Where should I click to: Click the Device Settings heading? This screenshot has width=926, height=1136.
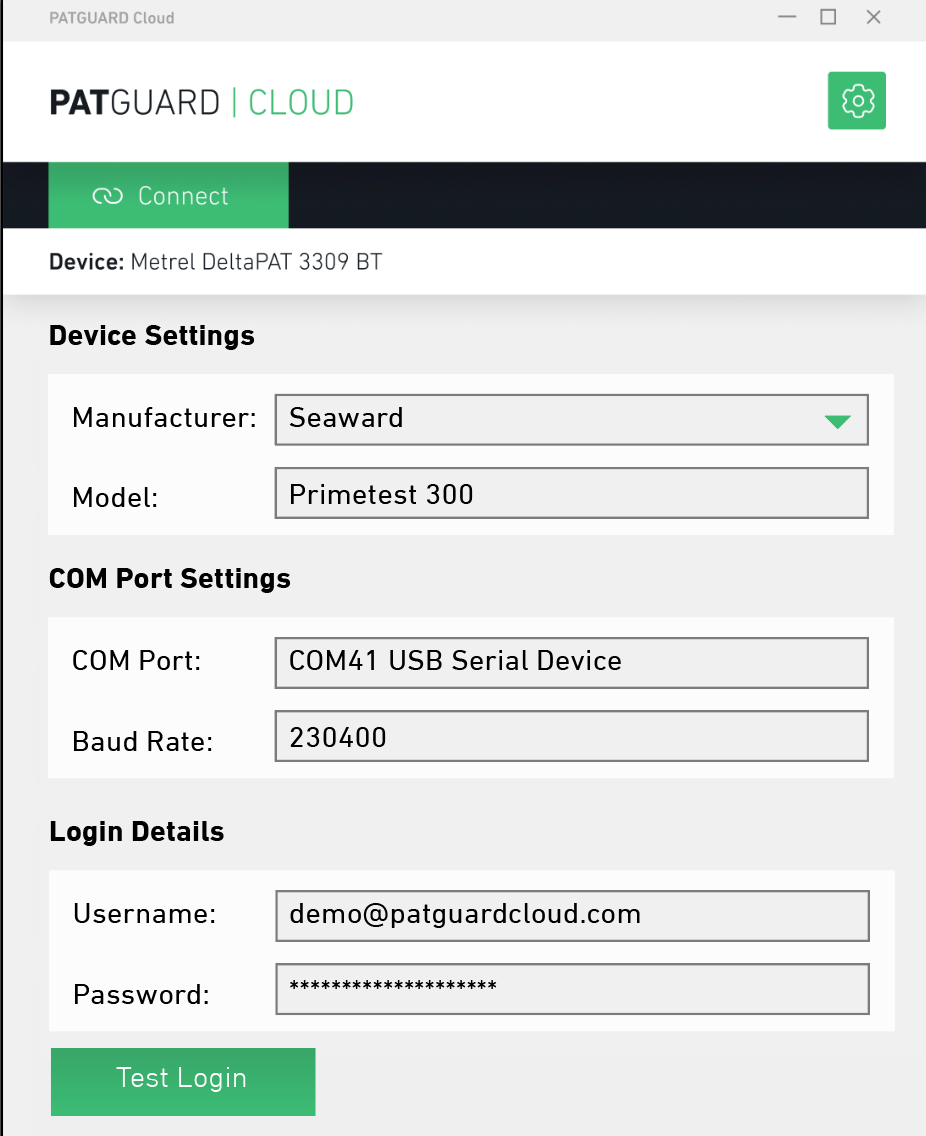pos(151,335)
